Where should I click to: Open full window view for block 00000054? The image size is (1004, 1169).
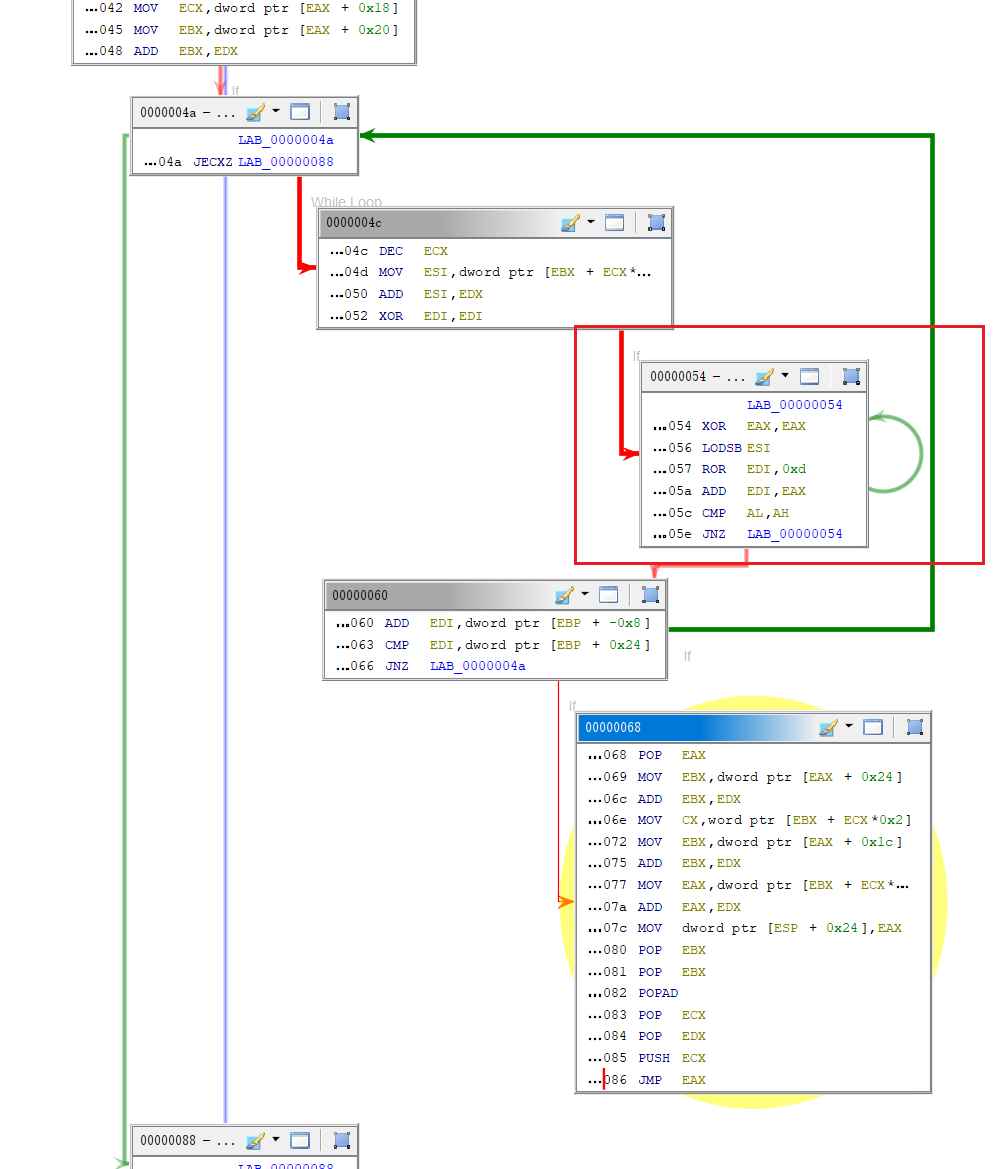[x=809, y=376]
